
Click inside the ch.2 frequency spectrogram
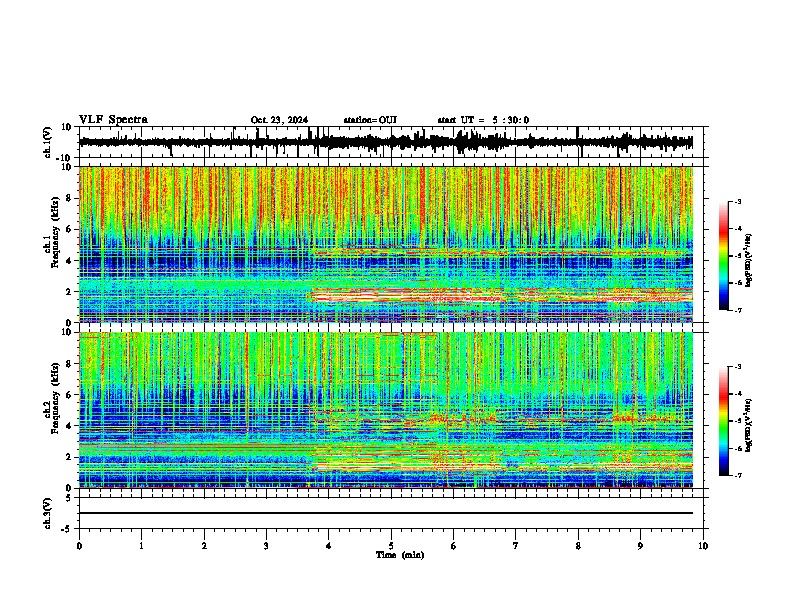[x=386, y=410]
